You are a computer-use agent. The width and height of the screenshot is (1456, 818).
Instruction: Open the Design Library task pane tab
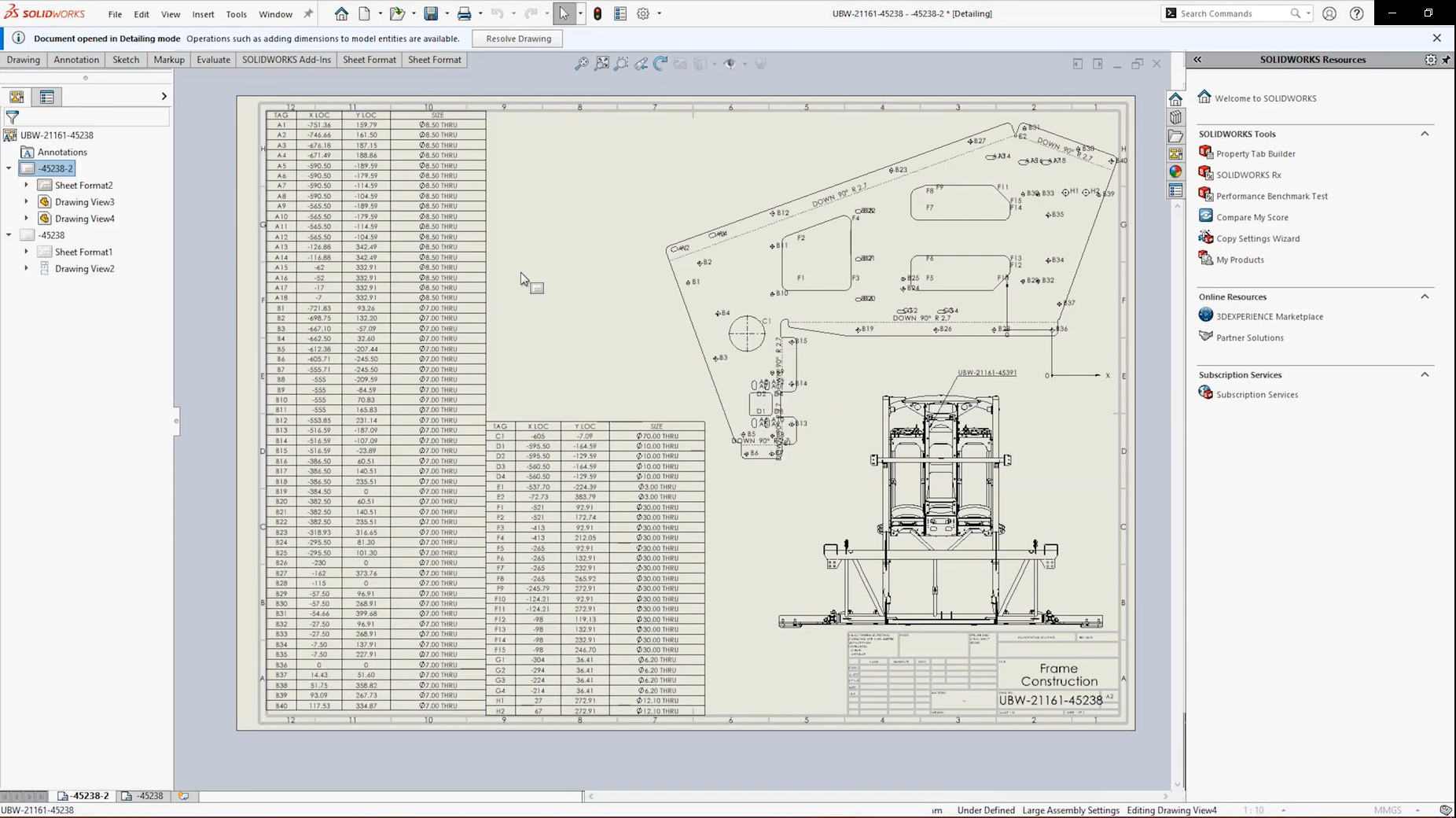1175,117
